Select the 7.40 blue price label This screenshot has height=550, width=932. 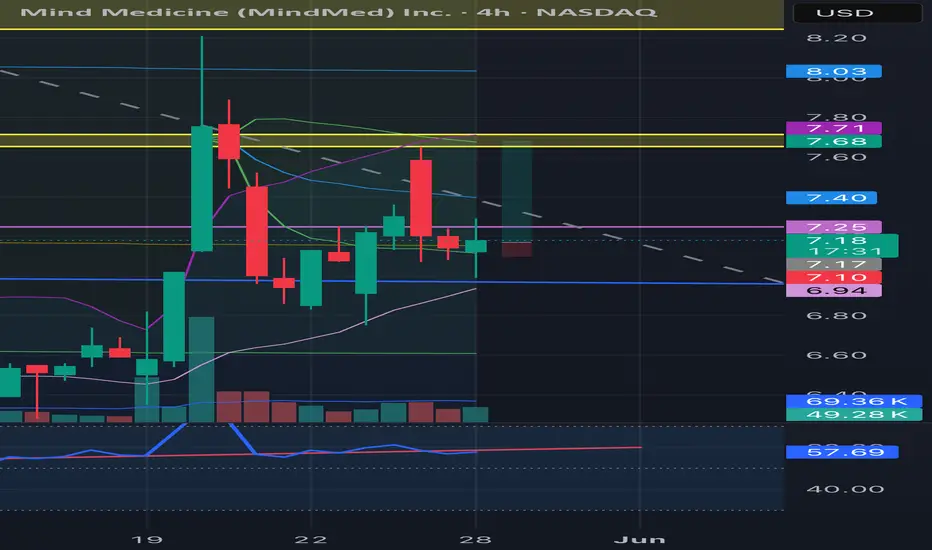[831, 197]
